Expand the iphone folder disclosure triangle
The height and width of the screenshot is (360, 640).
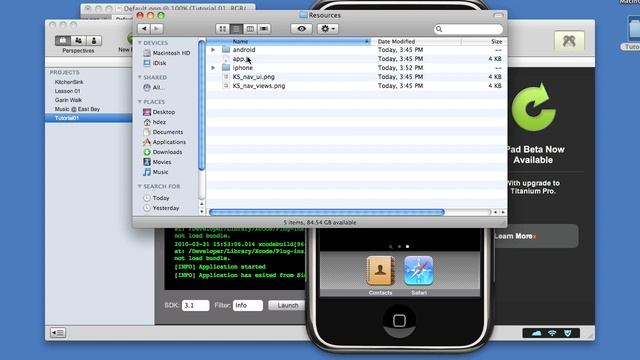click(213, 68)
